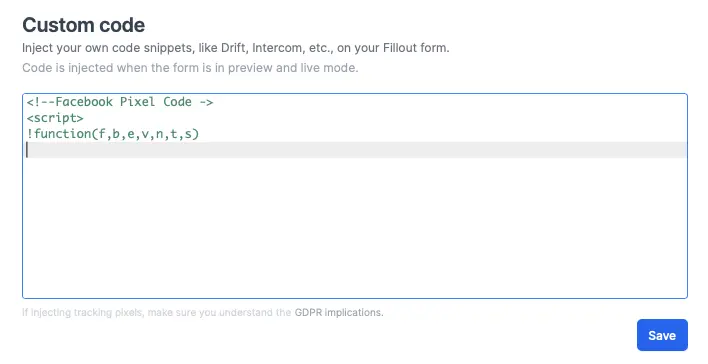
Task: Click the Custom code heading
Action: click(x=84, y=25)
